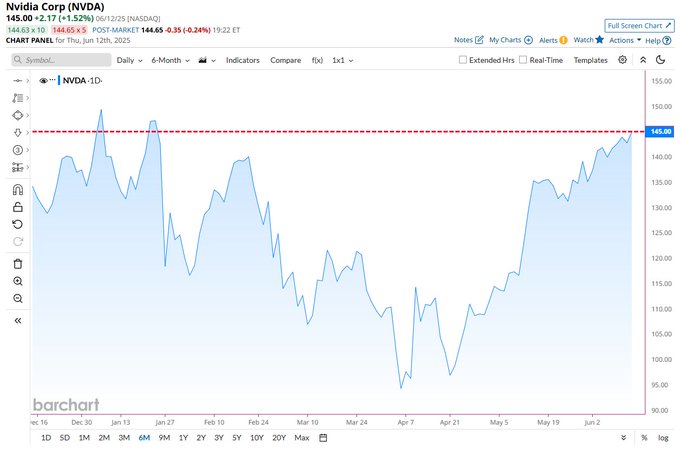Select the 20Y time range

(279, 438)
